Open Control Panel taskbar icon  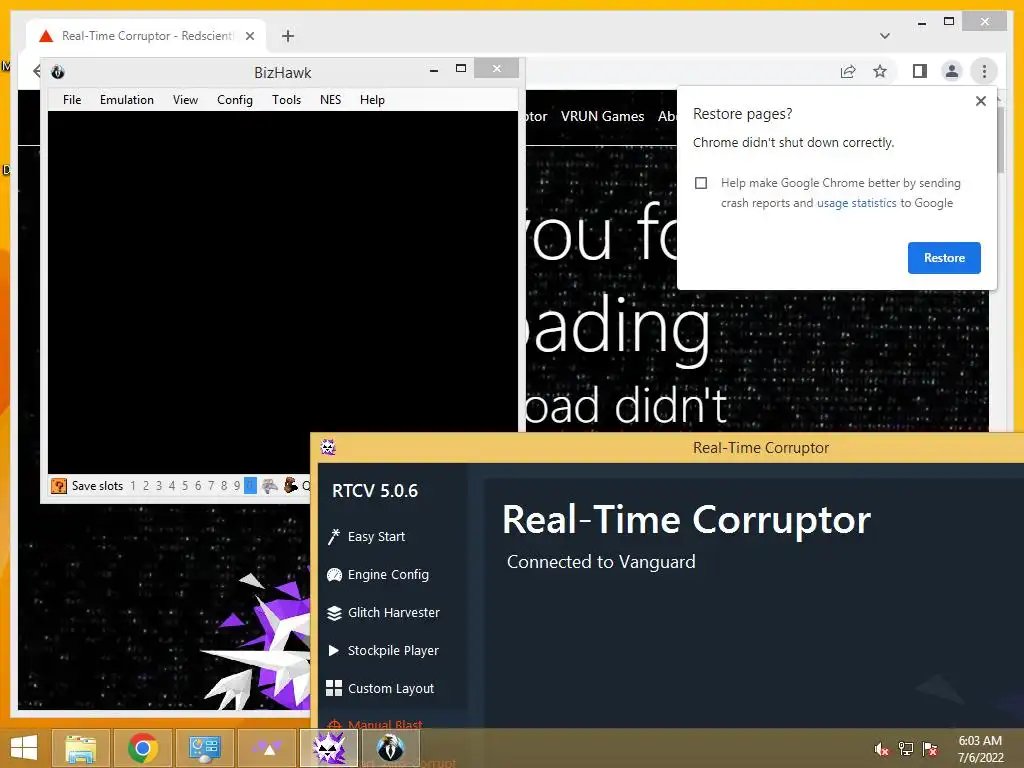[205, 748]
